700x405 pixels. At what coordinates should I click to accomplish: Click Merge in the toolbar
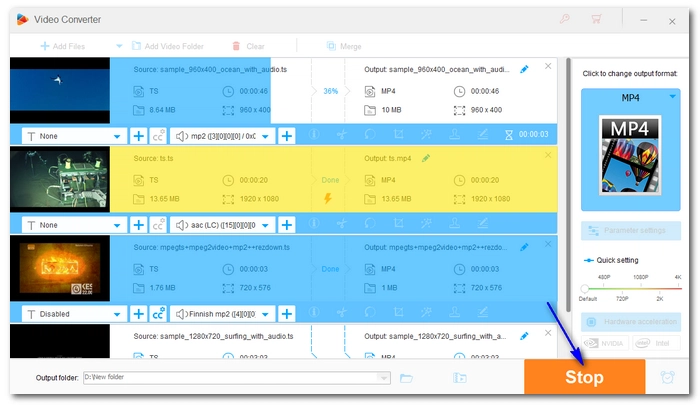344,46
